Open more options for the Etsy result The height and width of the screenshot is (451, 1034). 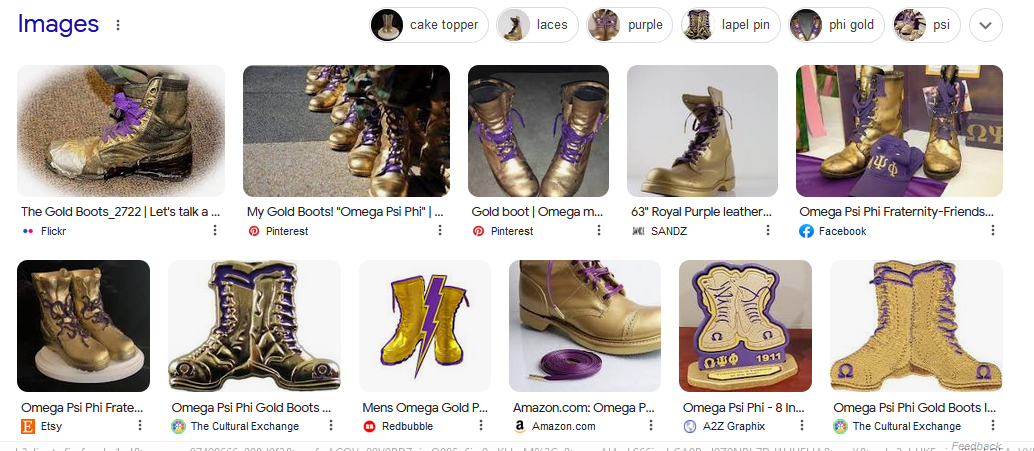pyautogui.click(x=140, y=425)
